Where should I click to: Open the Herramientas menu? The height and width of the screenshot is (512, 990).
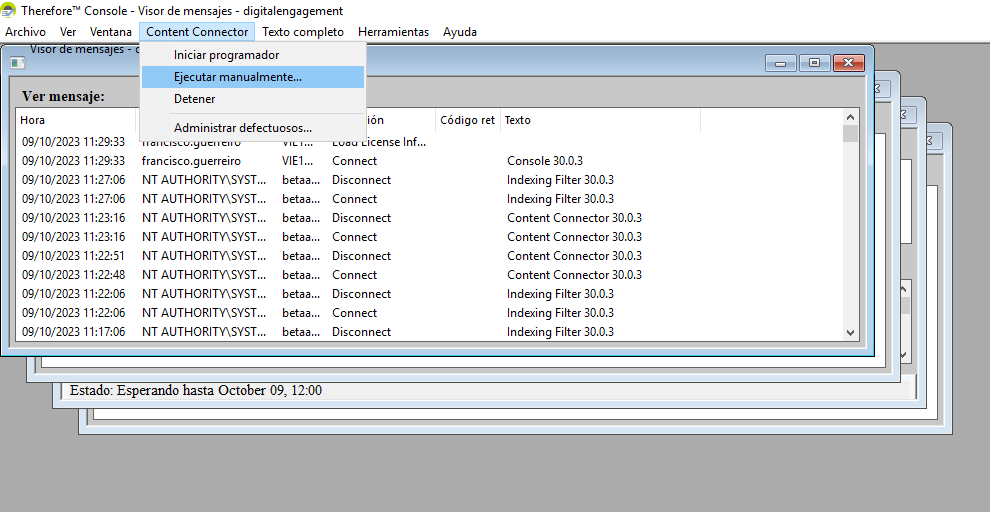click(393, 32)
